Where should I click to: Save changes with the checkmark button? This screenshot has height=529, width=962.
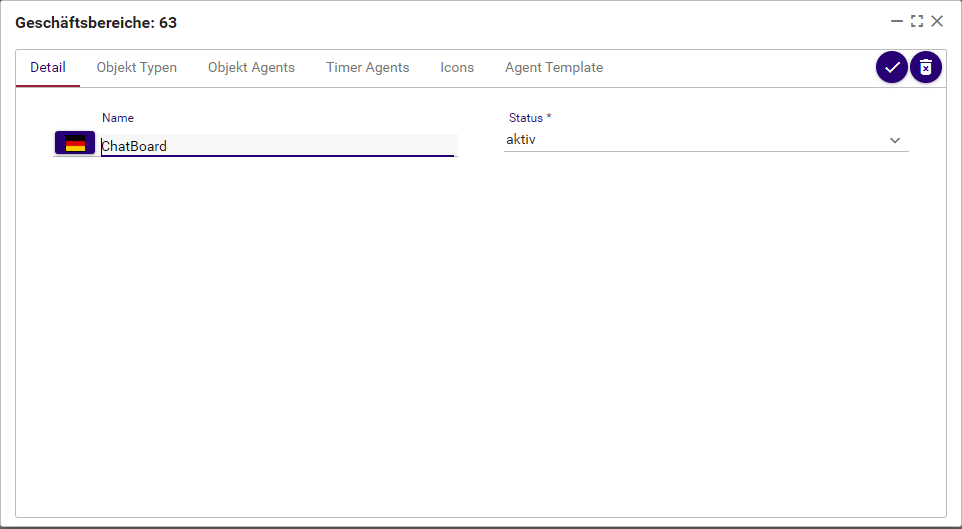pos(891,68)
